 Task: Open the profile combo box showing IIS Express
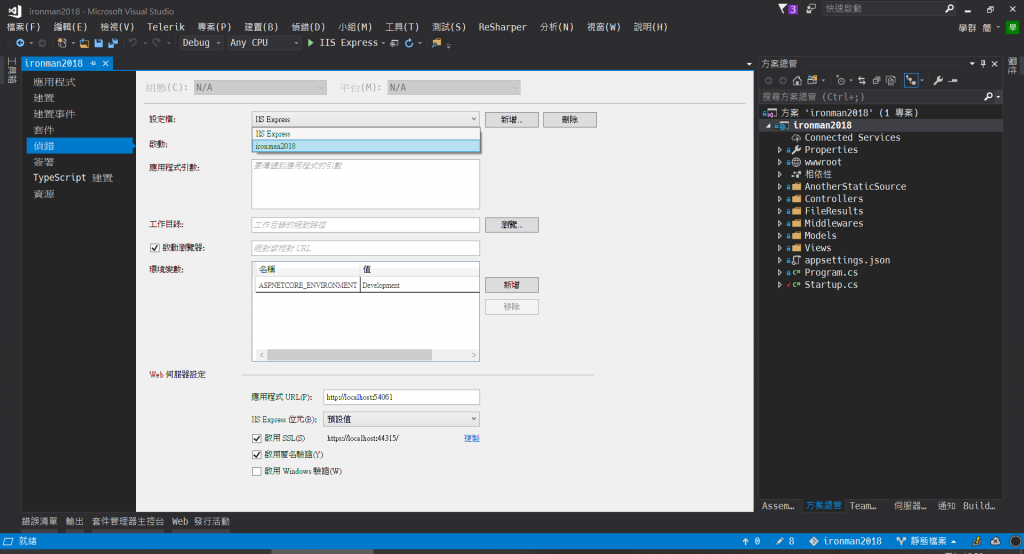(365, 120)
